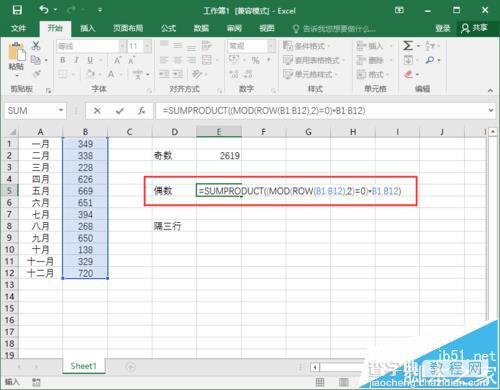Open the 单元格样式 menu

click(x=311, y=74)
